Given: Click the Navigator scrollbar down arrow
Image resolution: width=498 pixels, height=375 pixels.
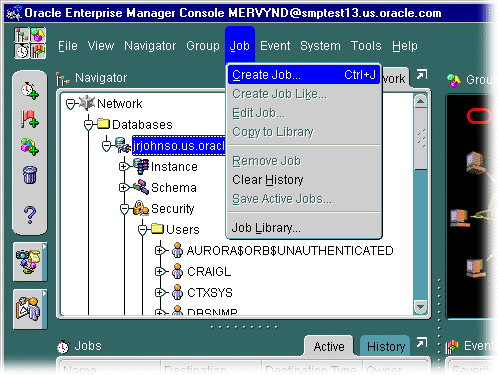Looking at the screenshot, I should coord(421,307).
